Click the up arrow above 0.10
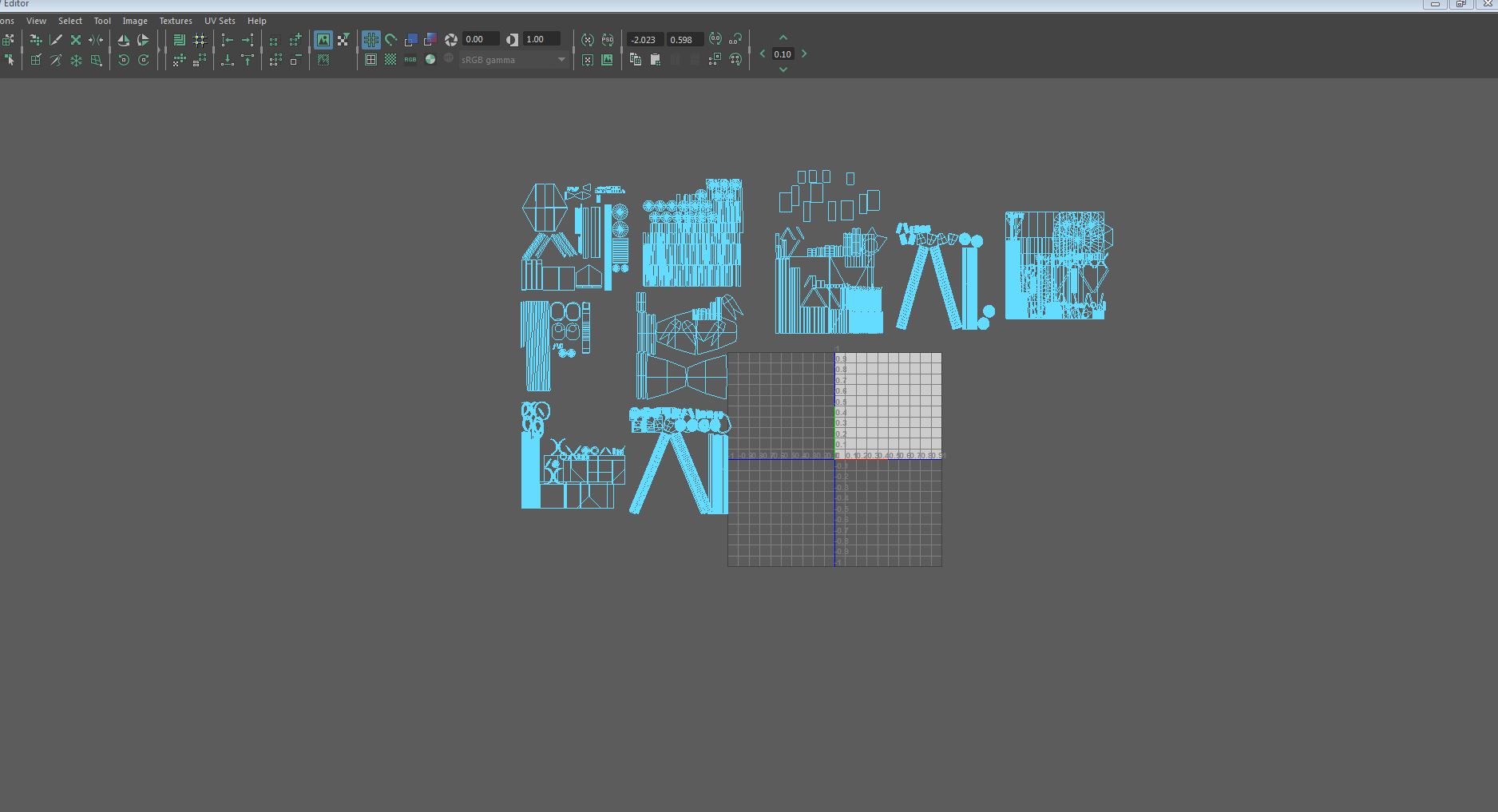The image size is (1498, 812). coord(783,38)
